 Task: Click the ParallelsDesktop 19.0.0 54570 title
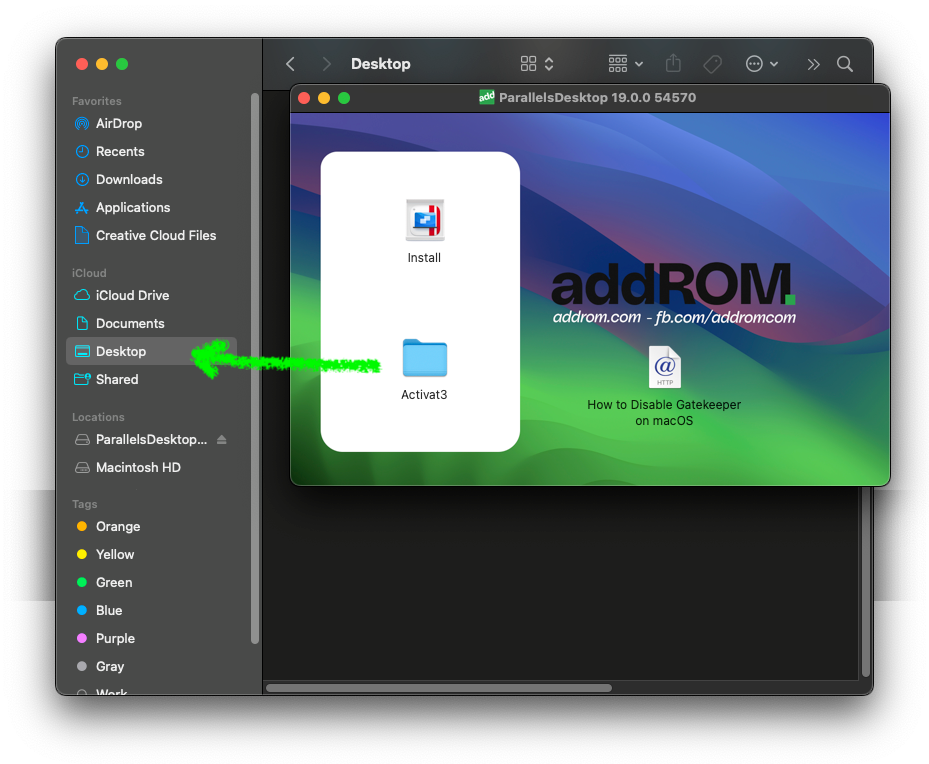point(597,98)
